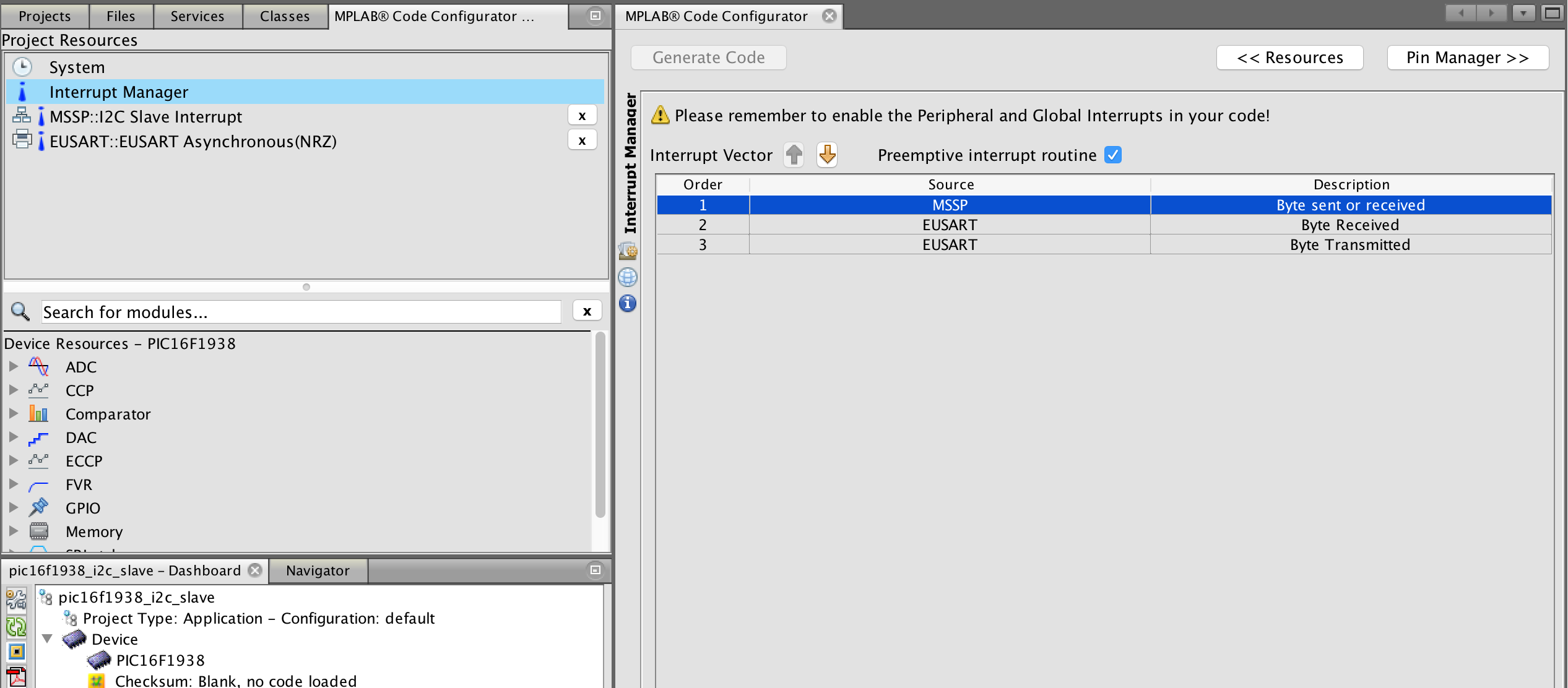This screenshot has height=688, width=1568.
Task: Move interrupt vector up with arrow icon
Action: pyautogui.click(x=794, y=155)
